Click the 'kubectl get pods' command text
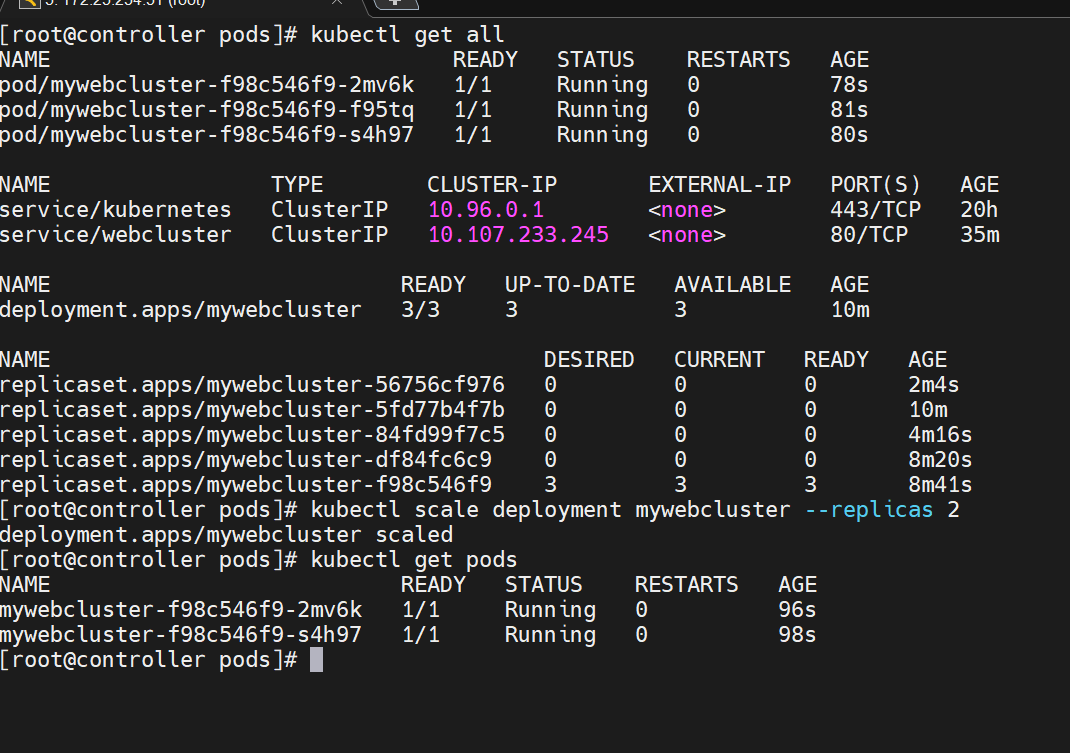1070x753 pixels. pyautogui.click(x=414, y=560)
